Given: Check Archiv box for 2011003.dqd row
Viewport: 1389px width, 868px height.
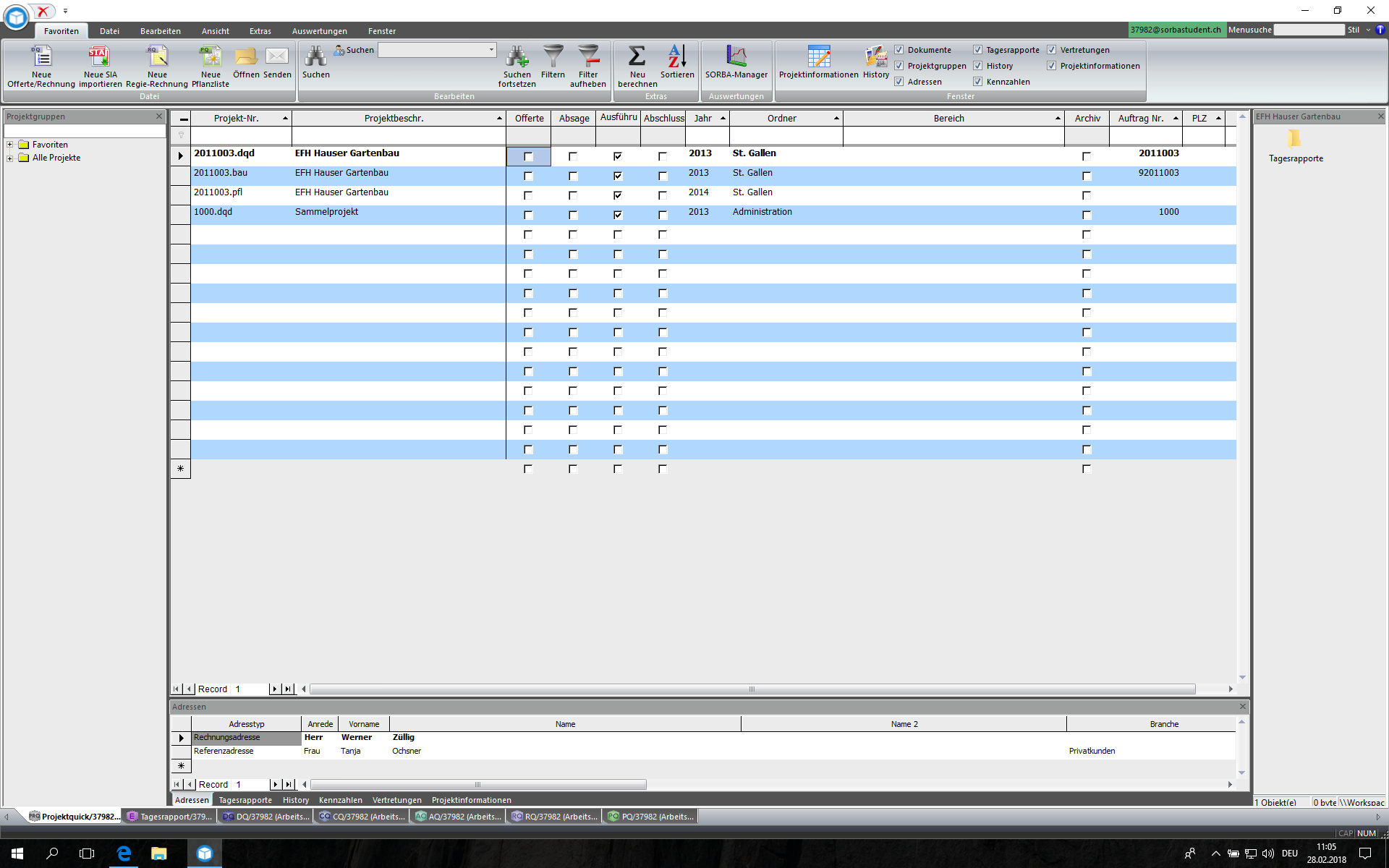Looking at the screenshot, I should click(x=1086, y=156).
